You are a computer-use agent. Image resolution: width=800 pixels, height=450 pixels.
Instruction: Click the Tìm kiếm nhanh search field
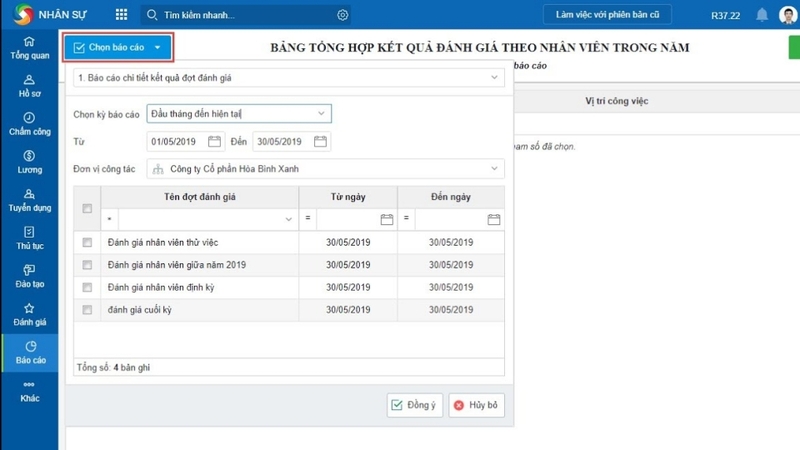tap(247, 15)
